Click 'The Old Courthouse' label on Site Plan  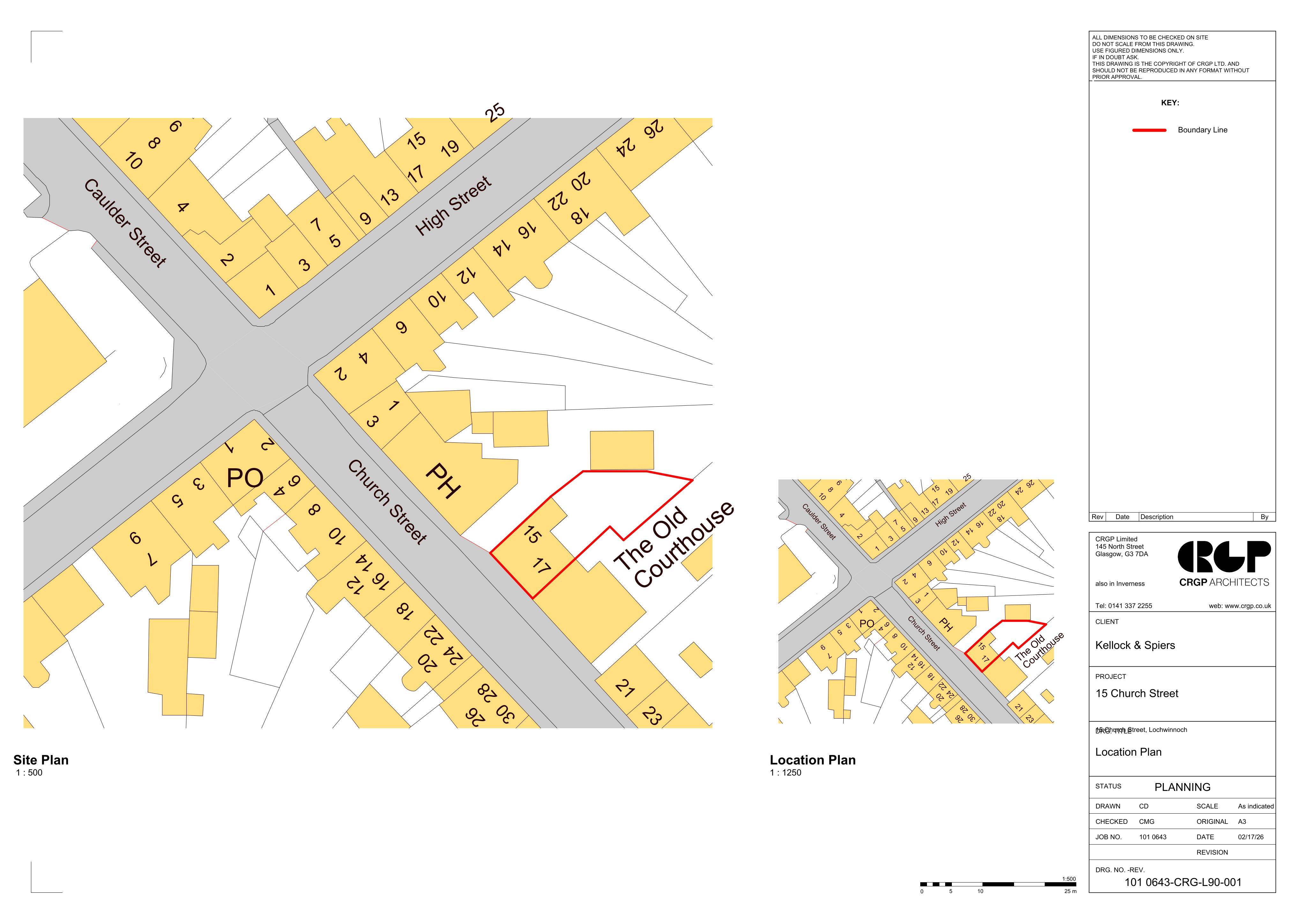tap(675, 544)
